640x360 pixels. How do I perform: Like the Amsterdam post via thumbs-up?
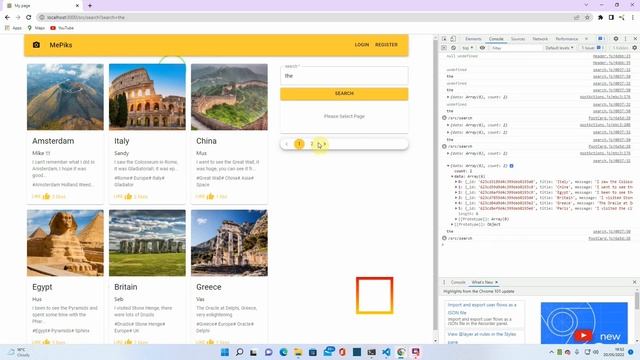(46, 196)
